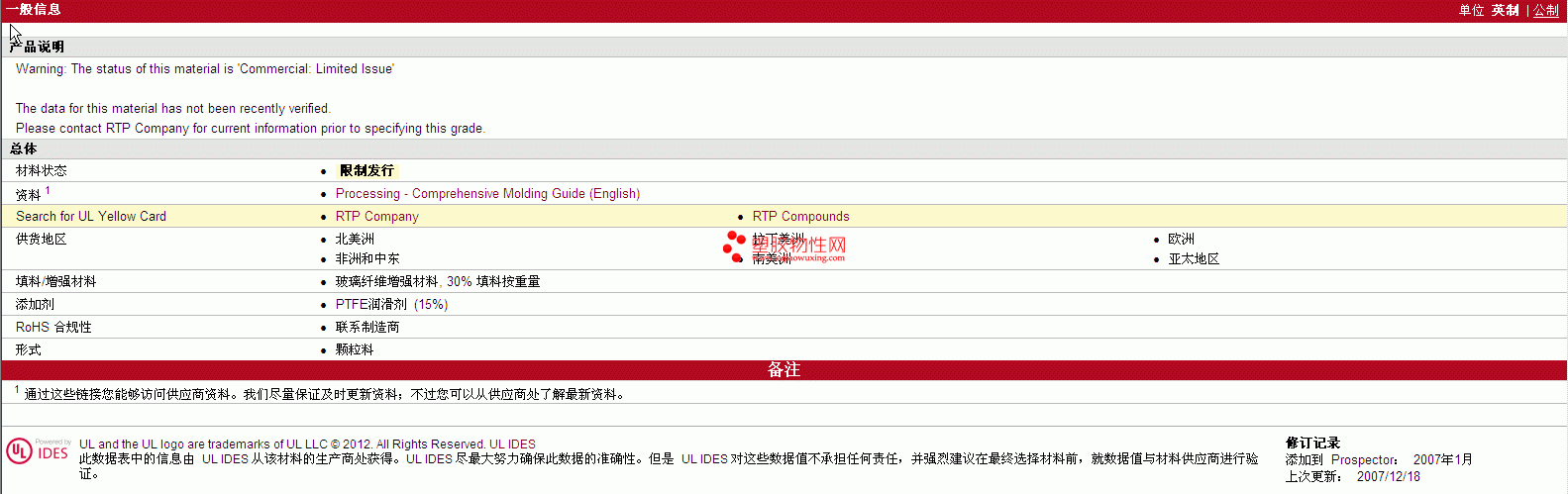Screen dimensions: 1568x494
Task: Select the 2007/12/18 last updated date
Action: coord(1388,477)
